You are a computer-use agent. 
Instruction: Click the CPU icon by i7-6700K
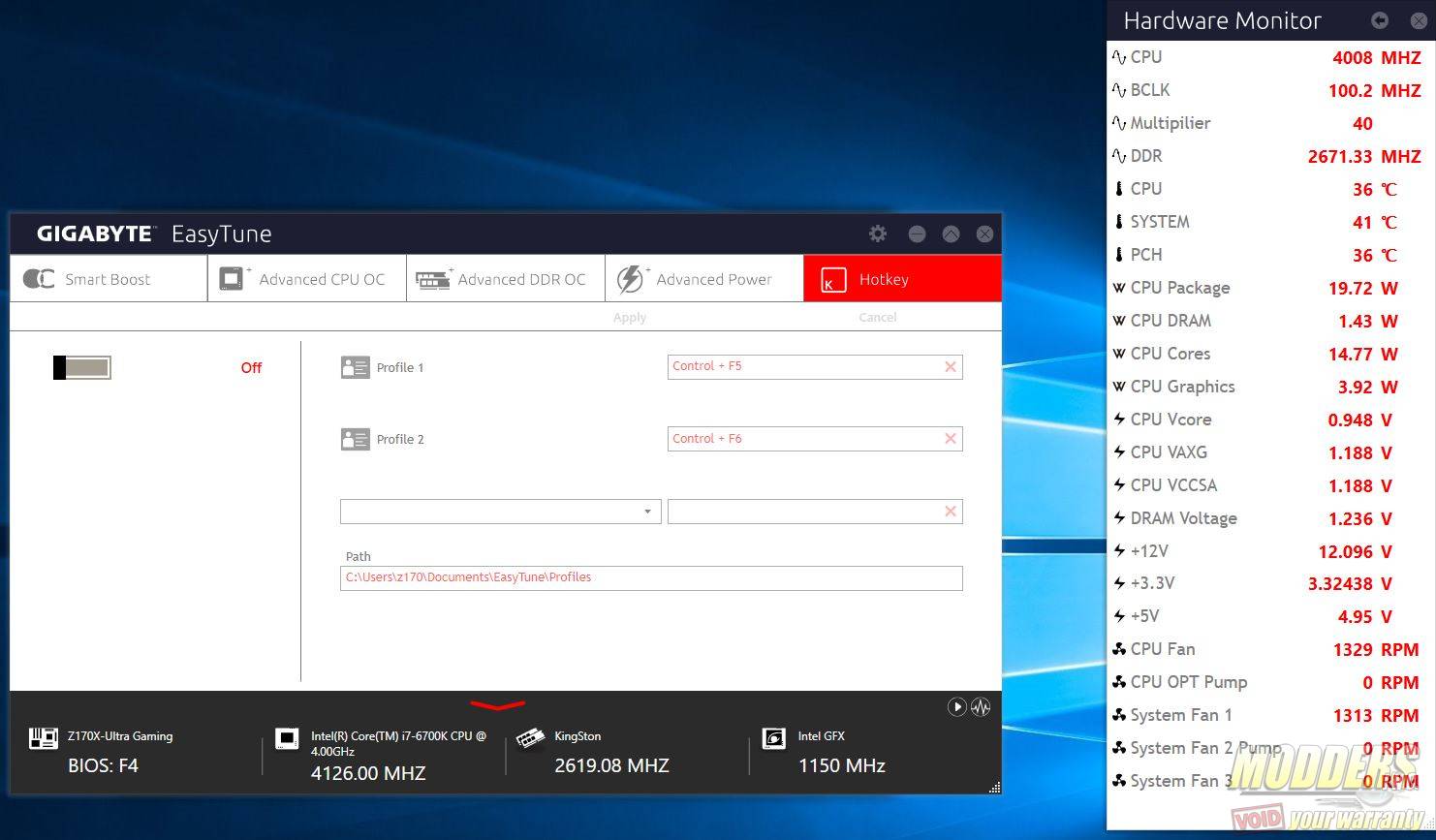[287, 739]
